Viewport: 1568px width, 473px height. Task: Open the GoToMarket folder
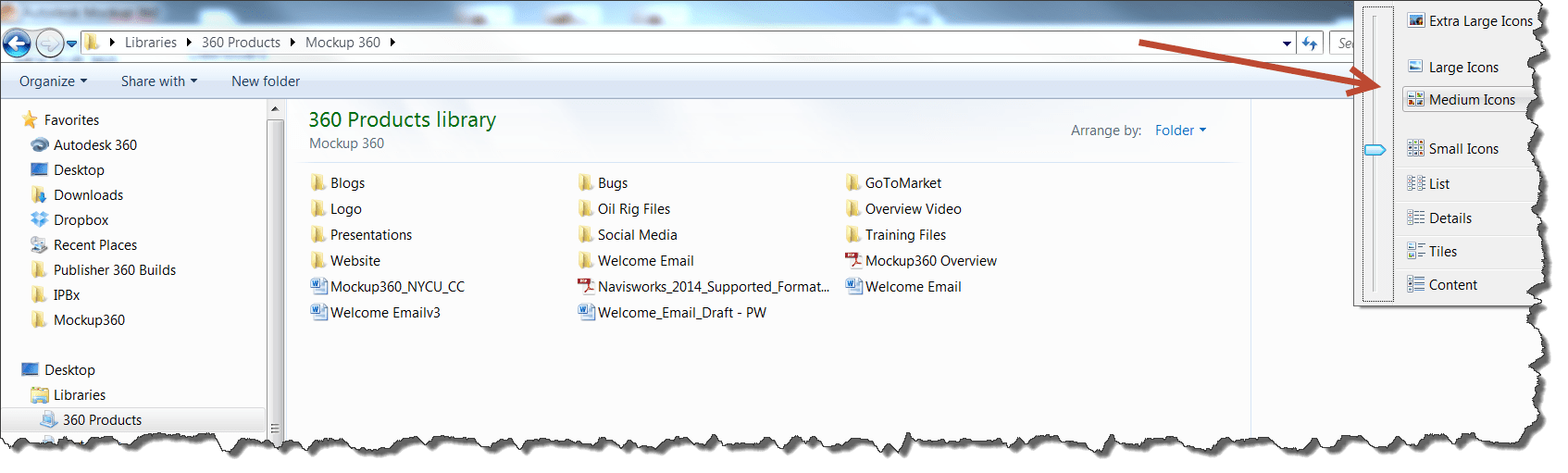[894, 182]
